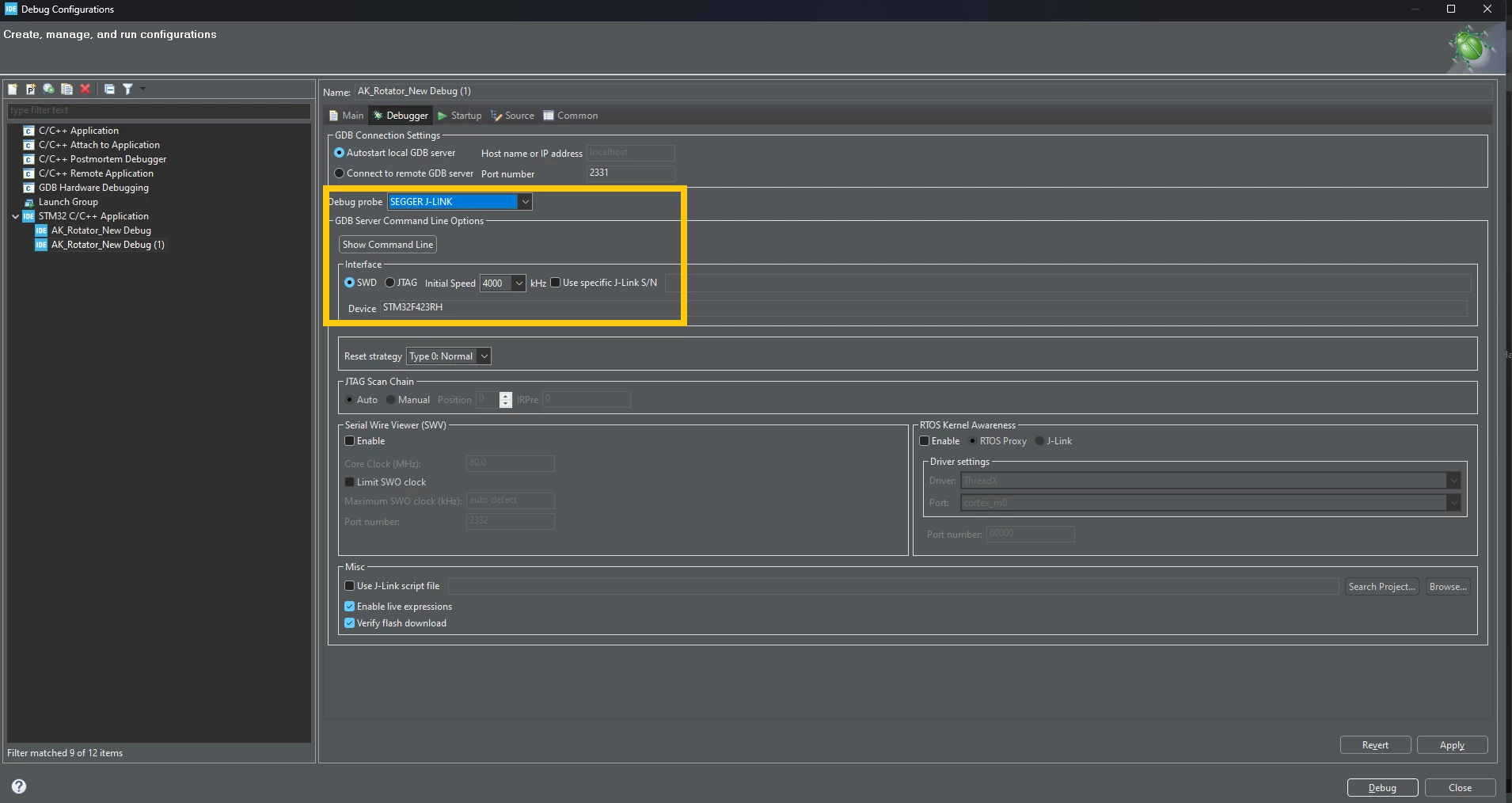Collapse all configurations in the tree
Image resolution: width=1512 pixels, height=803 pixels.
tap(109, 89)
